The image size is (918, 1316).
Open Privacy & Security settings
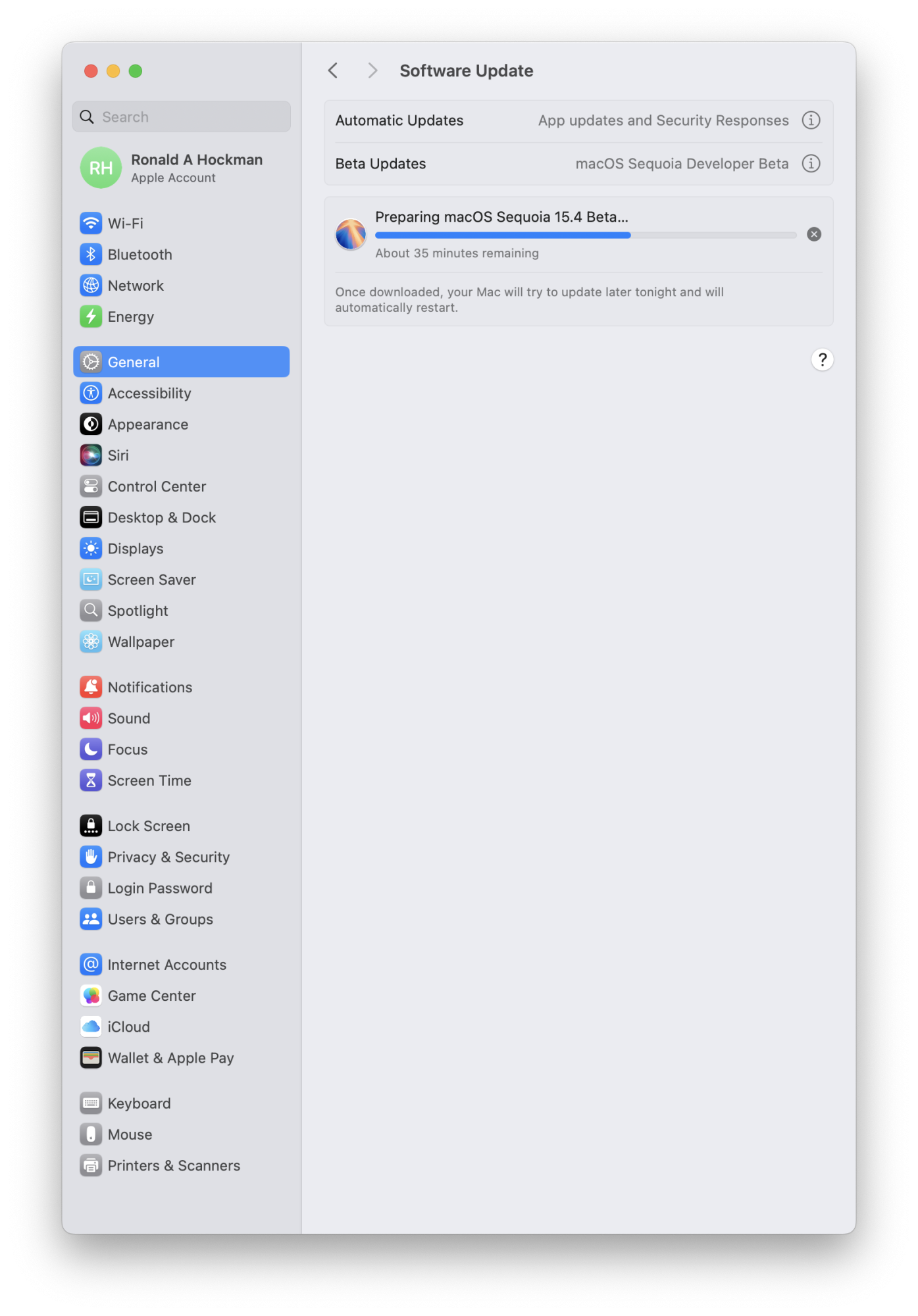[181, 857]
